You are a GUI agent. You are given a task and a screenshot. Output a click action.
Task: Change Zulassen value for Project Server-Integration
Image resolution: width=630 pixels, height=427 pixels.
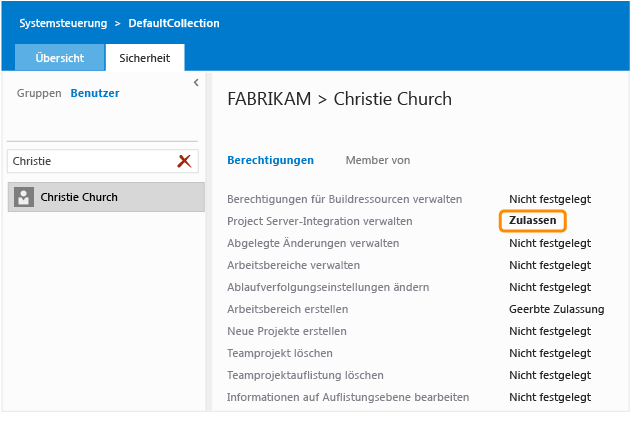532,220
